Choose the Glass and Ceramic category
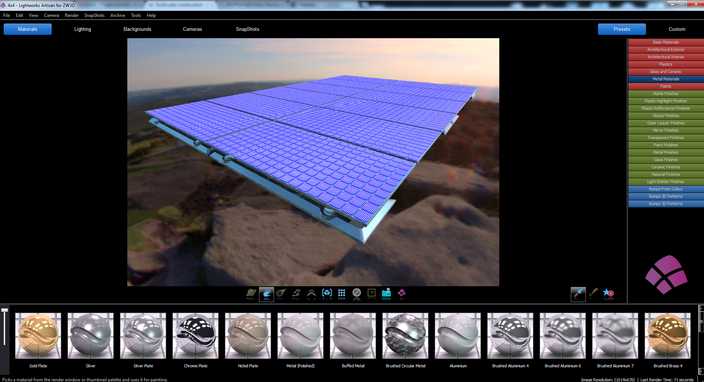This screenshot has height=382, width=704. (665, 71)
